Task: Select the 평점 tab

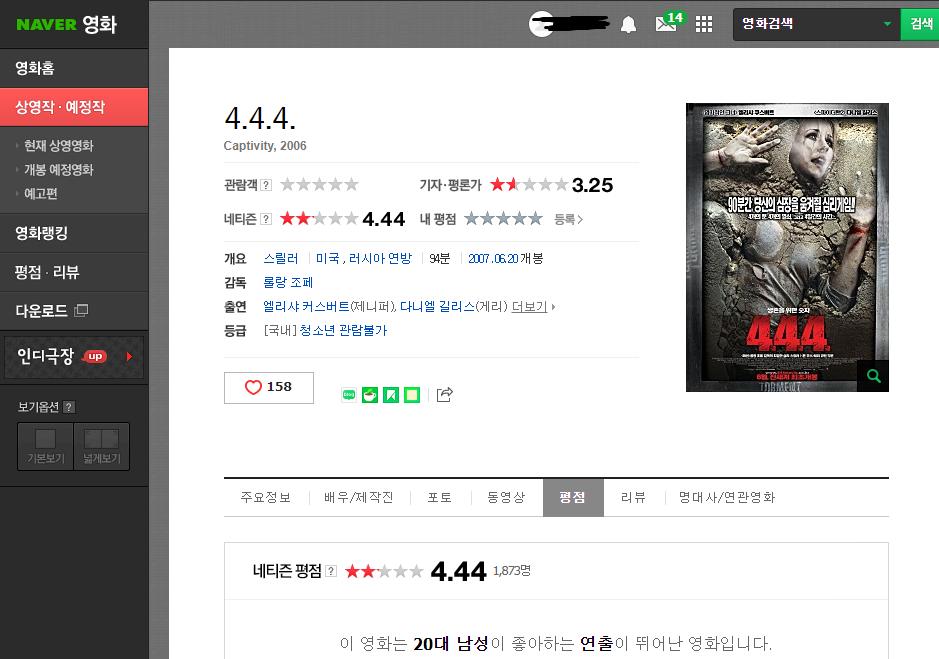Action: 573,497
